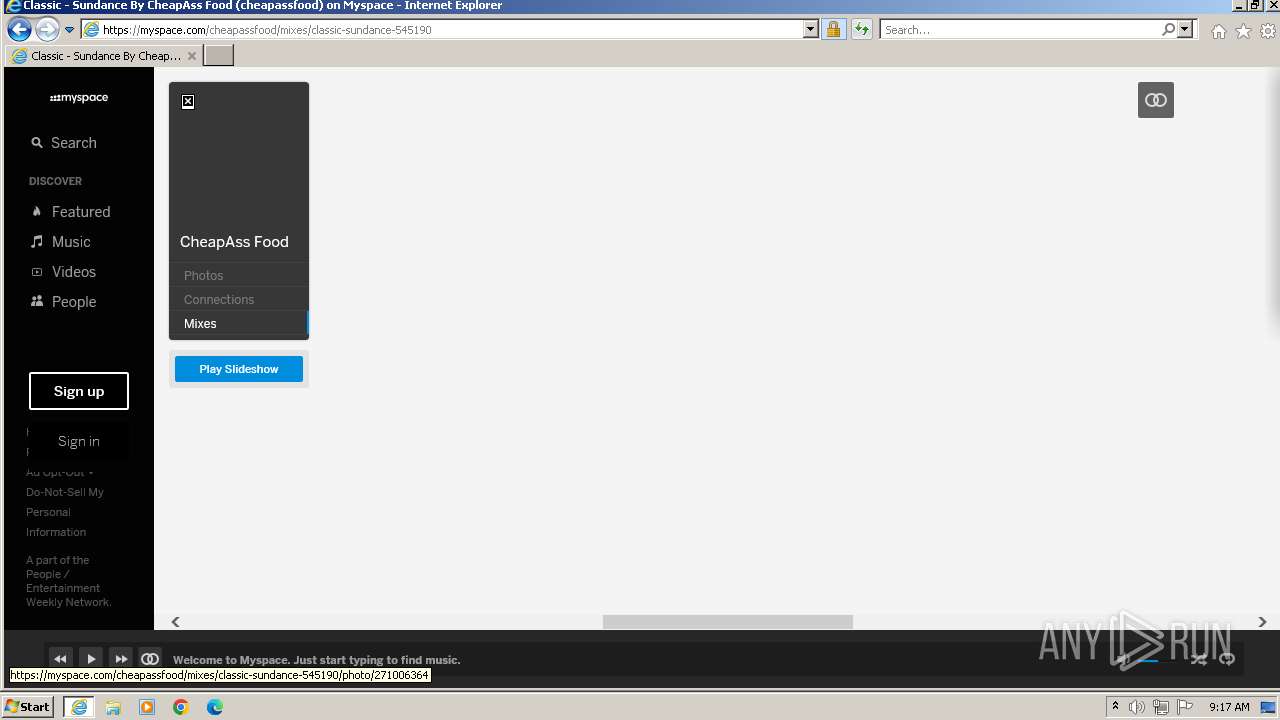The height and width of the screenshot is (720, 1280).
Task: Click the browser Search box
Action: pos(1020,30)
